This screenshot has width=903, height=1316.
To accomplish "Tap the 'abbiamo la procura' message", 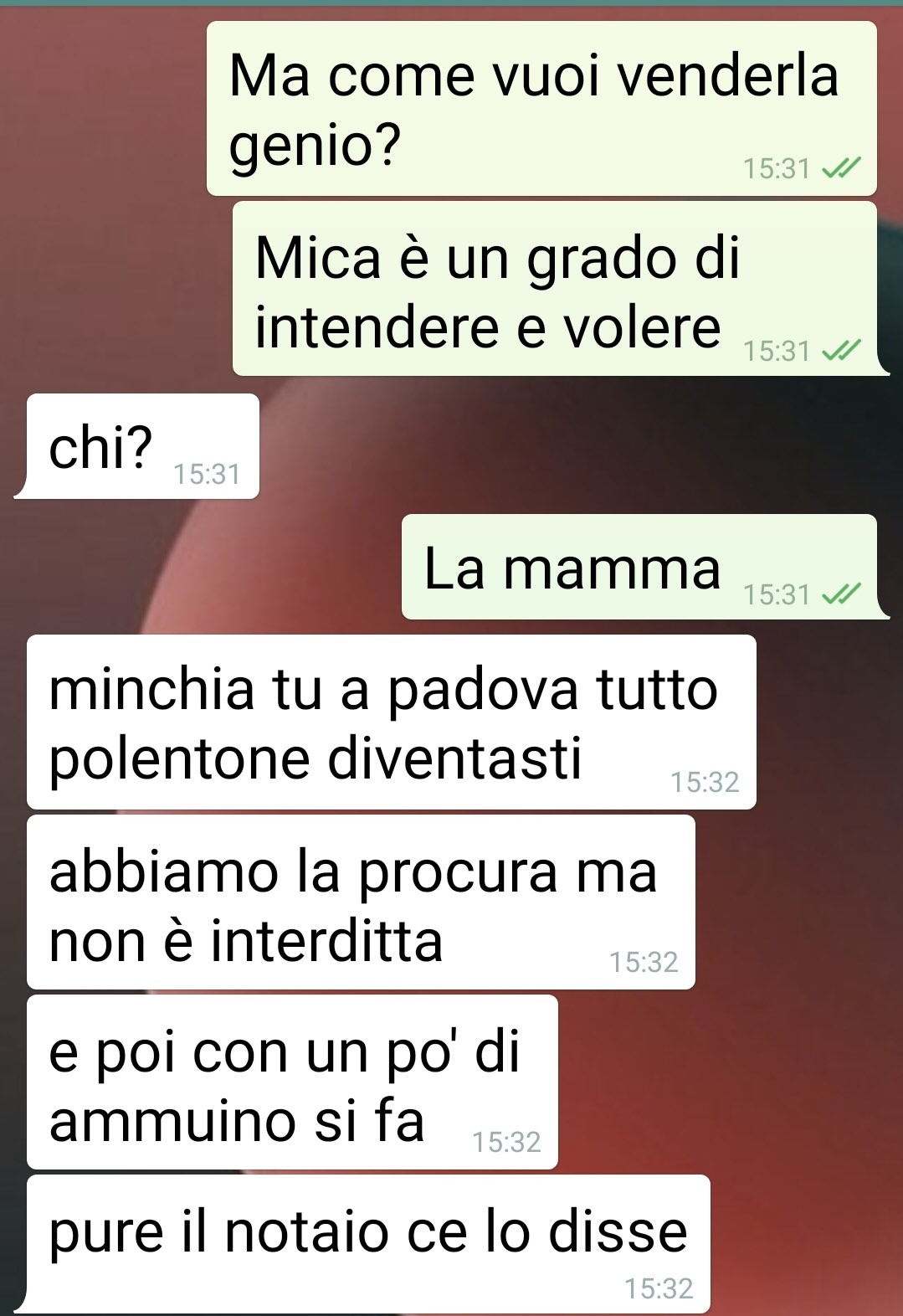I will pos(361,902).
